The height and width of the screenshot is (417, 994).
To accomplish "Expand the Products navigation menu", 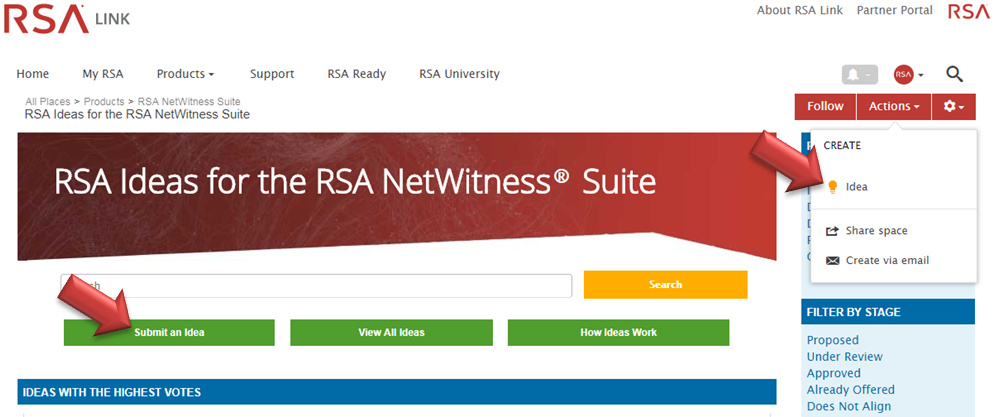I will (185, 74).
